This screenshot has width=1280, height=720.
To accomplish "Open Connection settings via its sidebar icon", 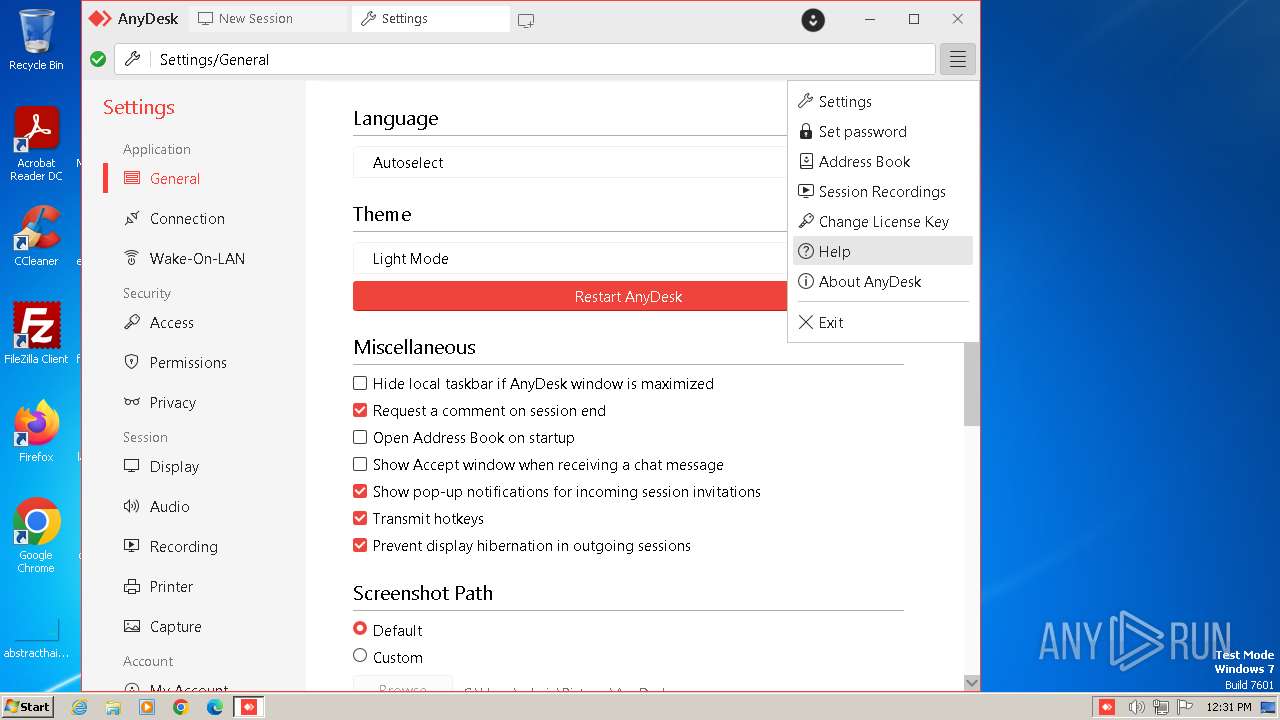I will tap(132, 218).
